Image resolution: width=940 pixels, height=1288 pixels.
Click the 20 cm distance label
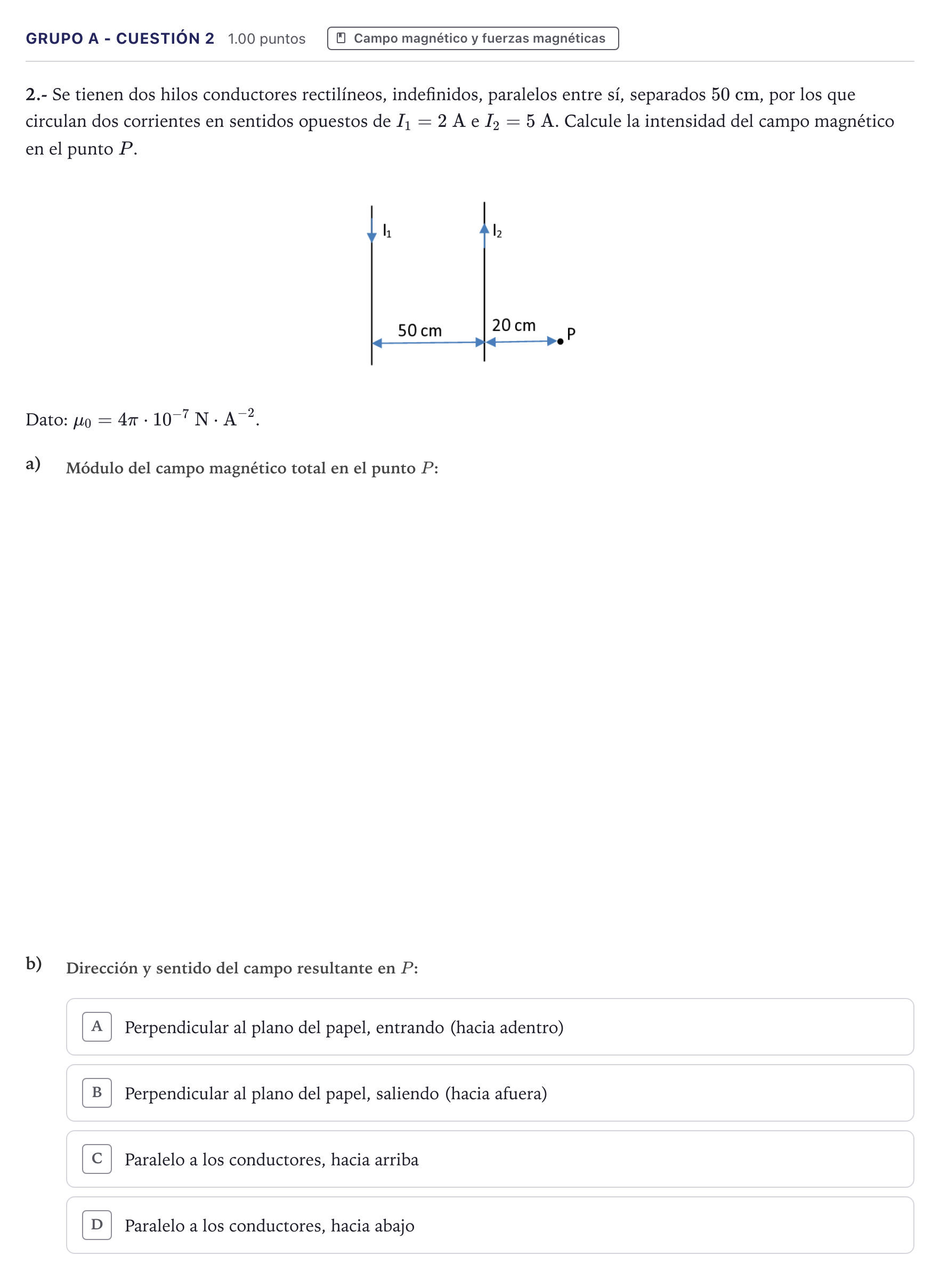(513, 325)
